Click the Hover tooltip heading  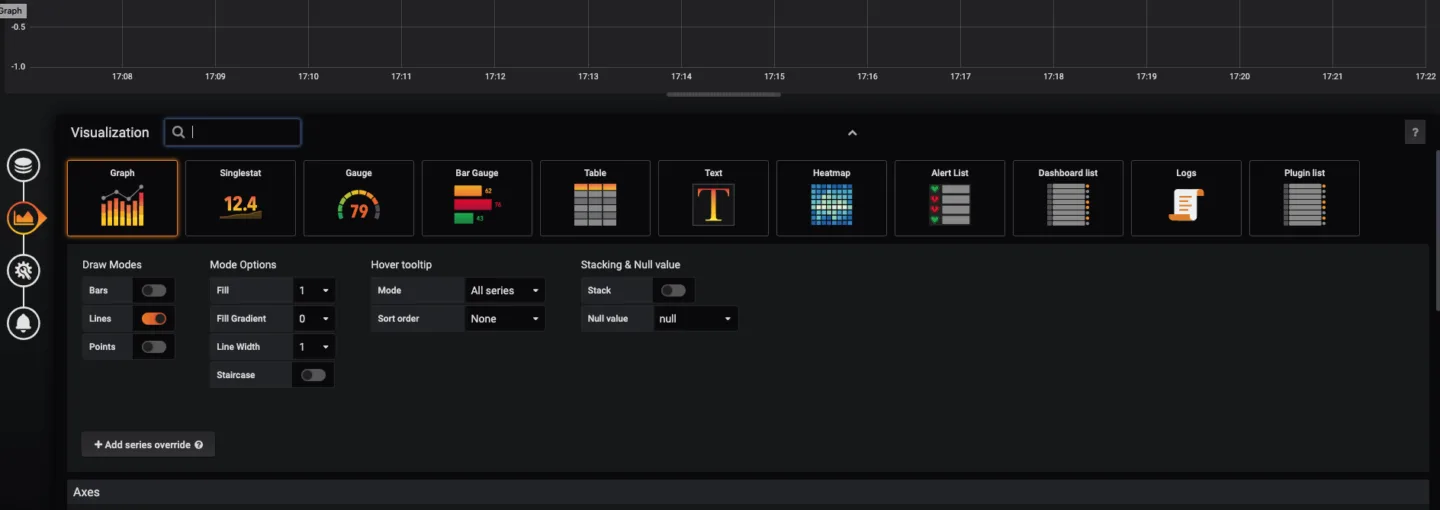(x=402, y=265)
